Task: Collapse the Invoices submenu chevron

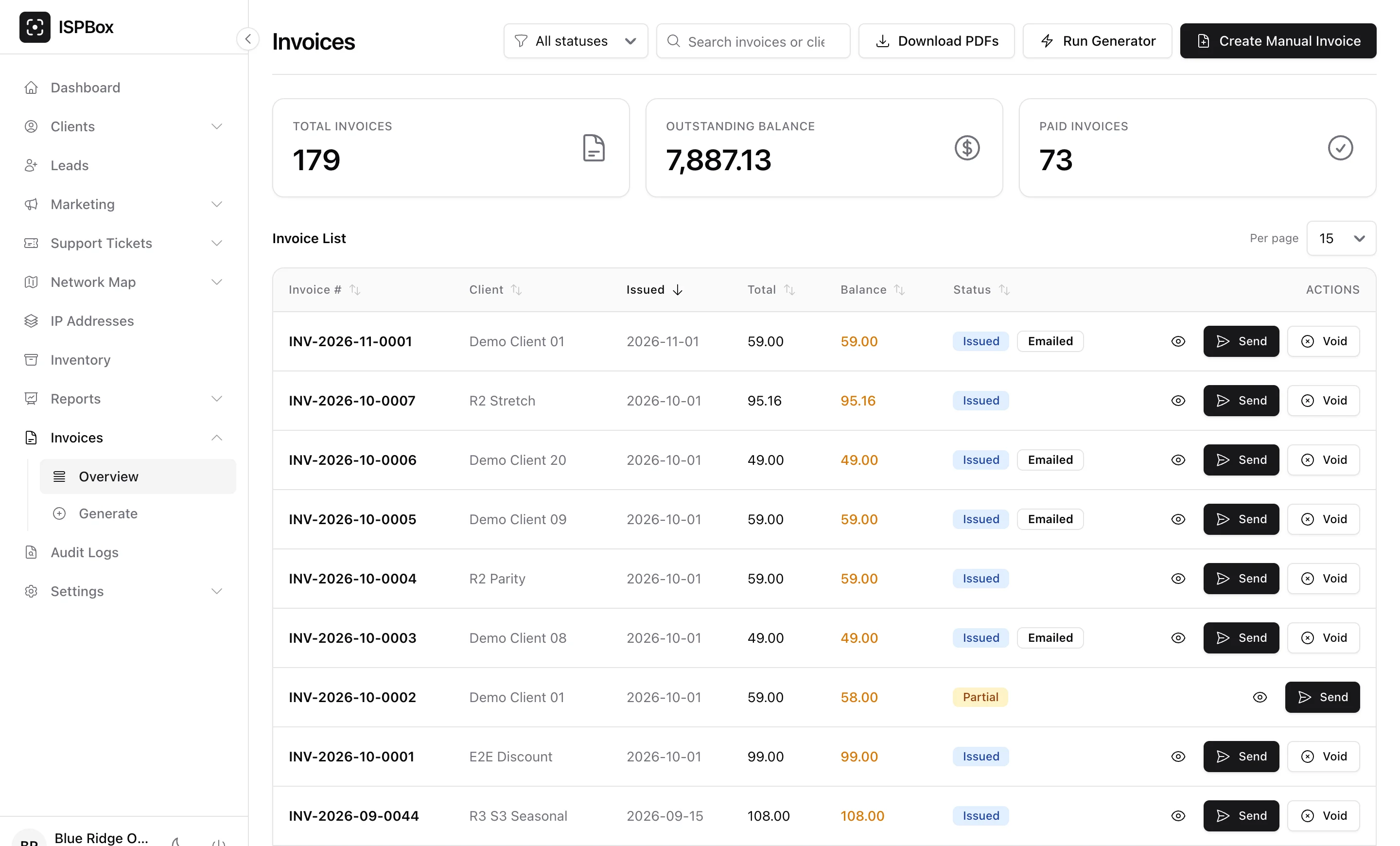Action: (216, 438)
